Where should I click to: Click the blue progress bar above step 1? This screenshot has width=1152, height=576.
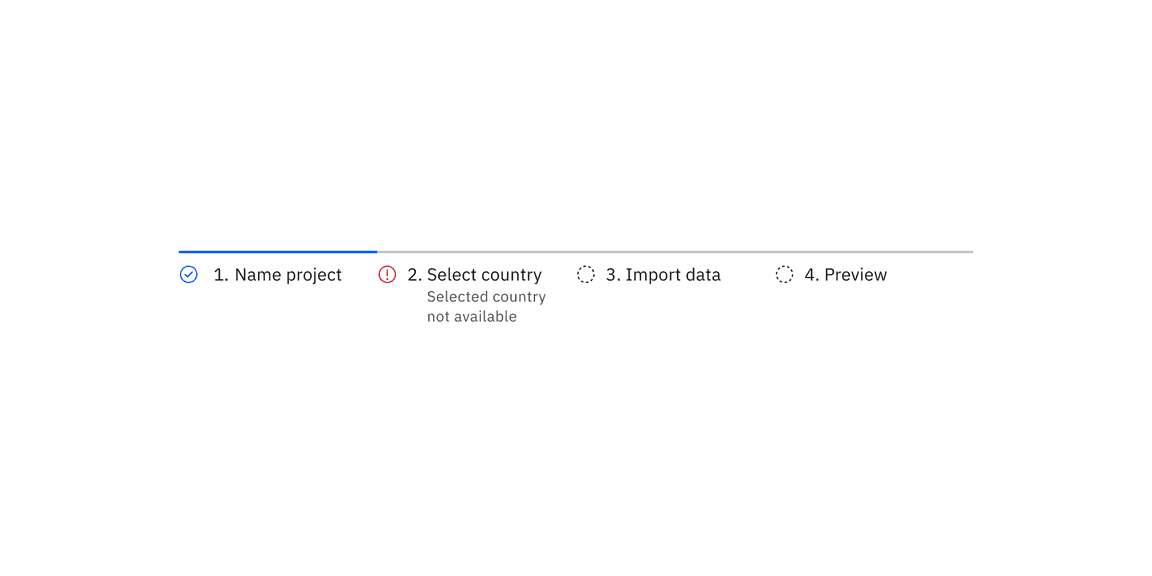coord(277,251)
